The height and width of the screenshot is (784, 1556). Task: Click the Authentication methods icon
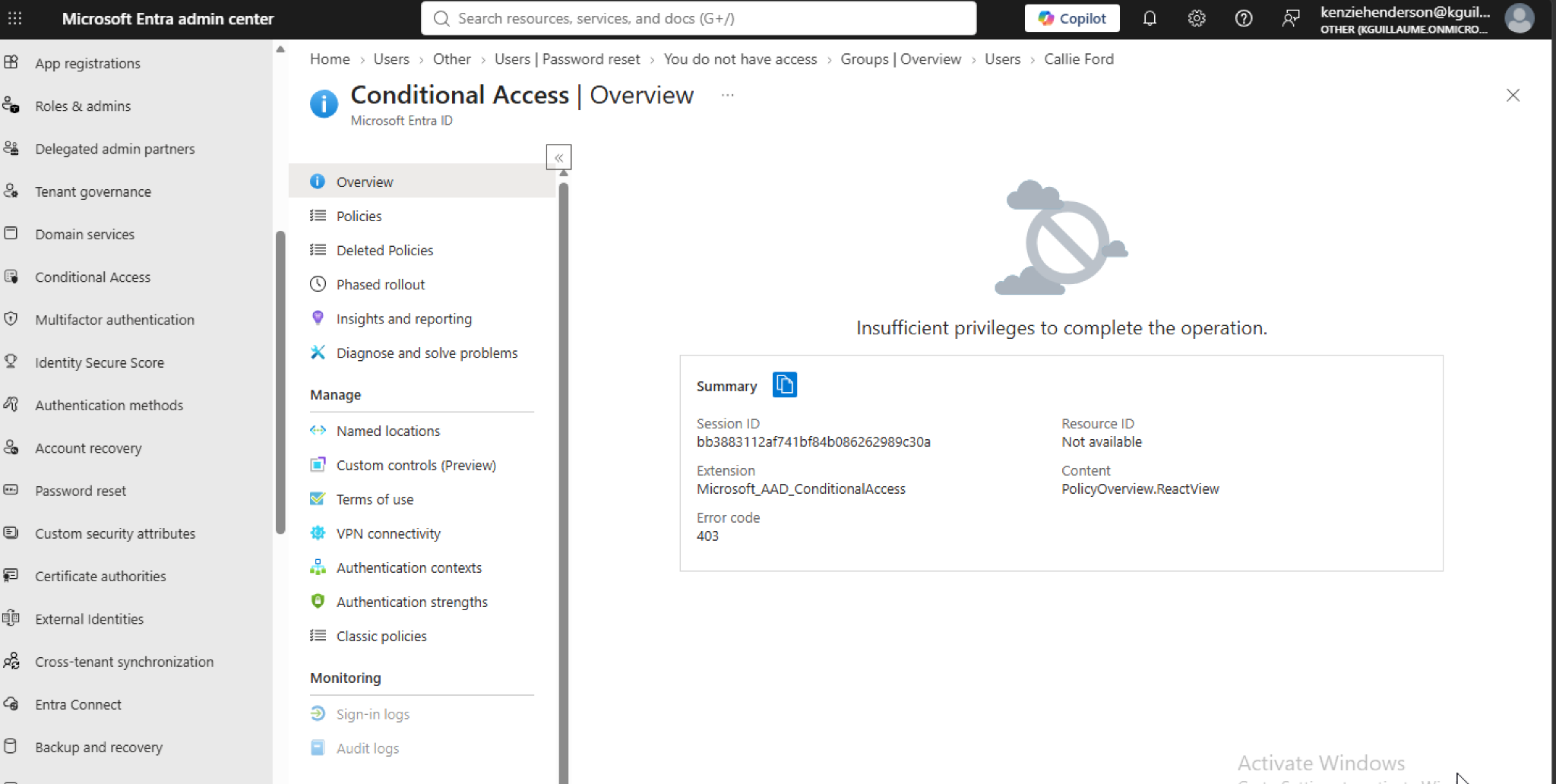(x=11, y=404)
